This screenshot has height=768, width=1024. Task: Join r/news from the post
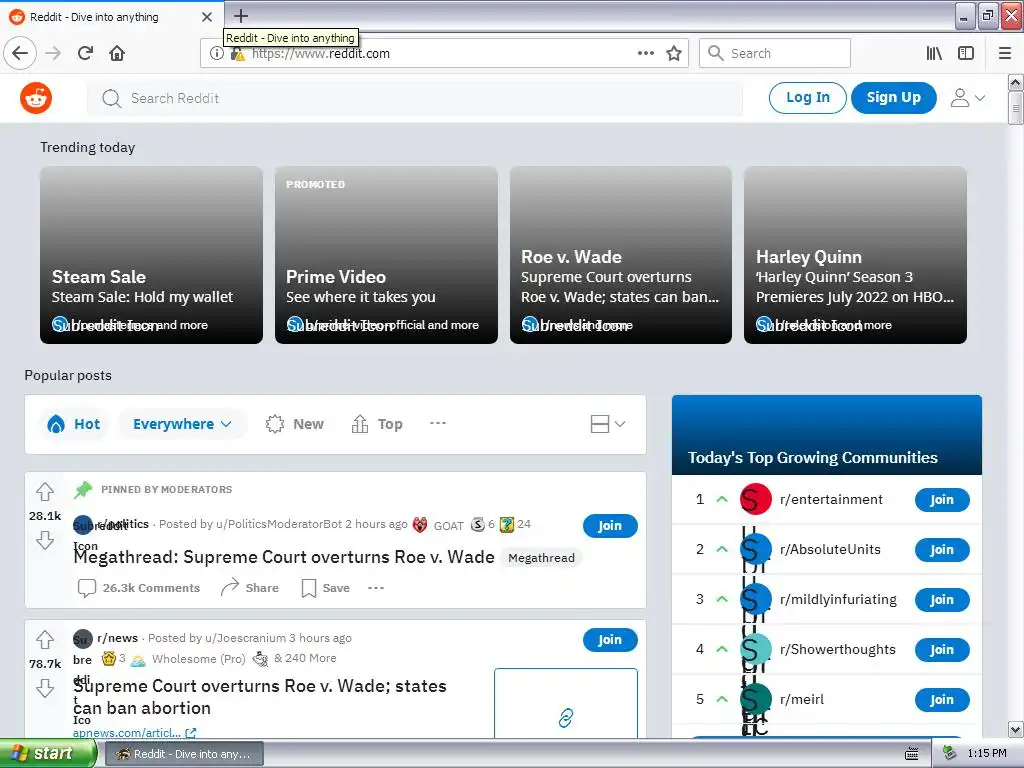(x=609, y=640)
